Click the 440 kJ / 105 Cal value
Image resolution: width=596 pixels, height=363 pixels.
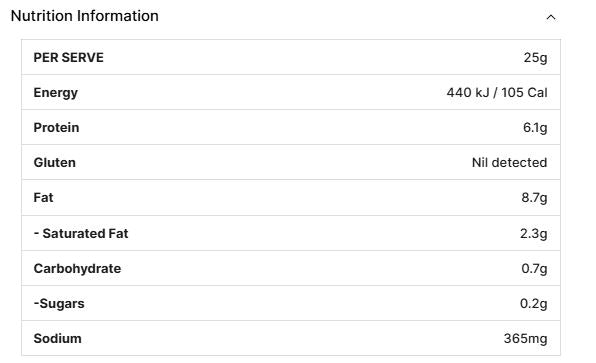coord(497,92)
